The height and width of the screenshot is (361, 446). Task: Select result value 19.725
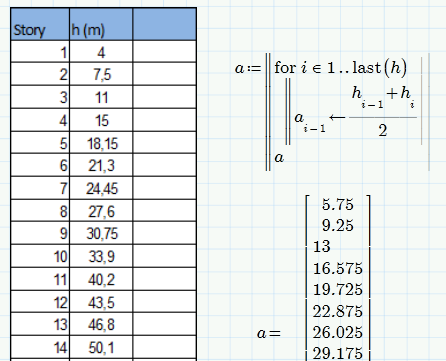pyautogui.click(x=338, y=289)
